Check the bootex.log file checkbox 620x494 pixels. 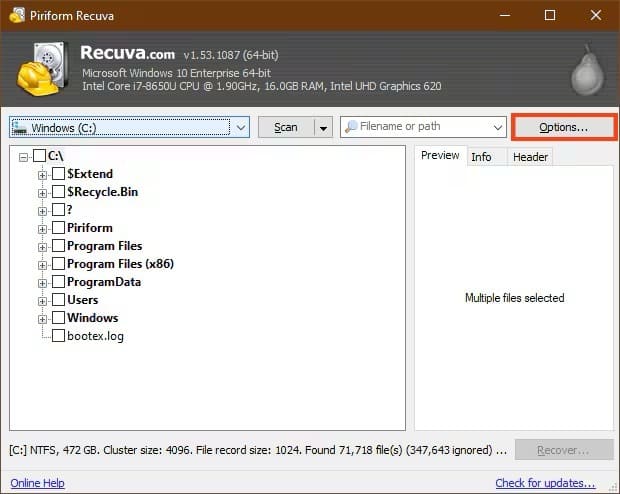pyautogui.click(x=58, y=335)
